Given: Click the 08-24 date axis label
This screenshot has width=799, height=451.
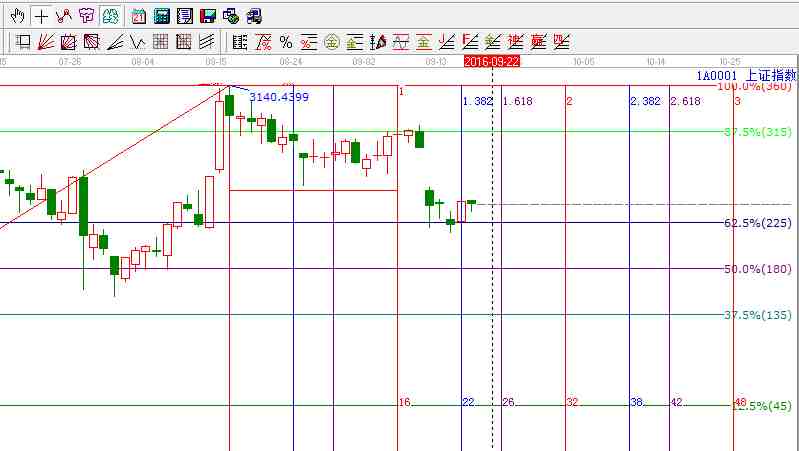Looking at the screenshot, I should 290,62.
